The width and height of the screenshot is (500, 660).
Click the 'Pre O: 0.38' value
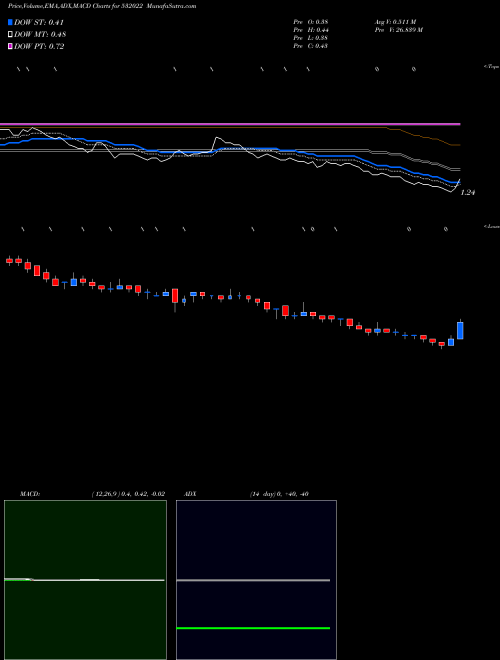coord(311,22)
